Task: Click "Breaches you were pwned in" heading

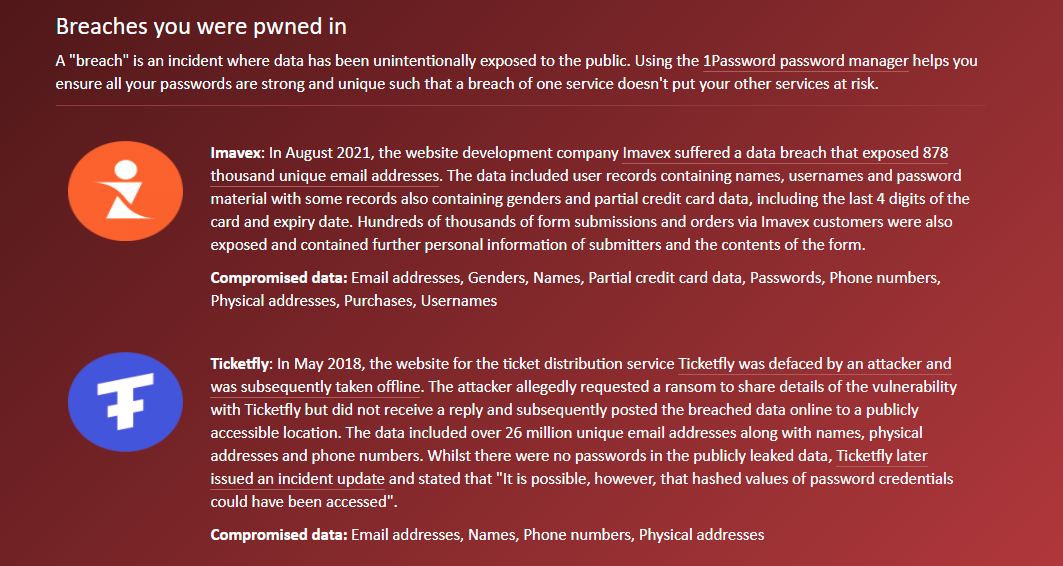Action: coord(201,26)
